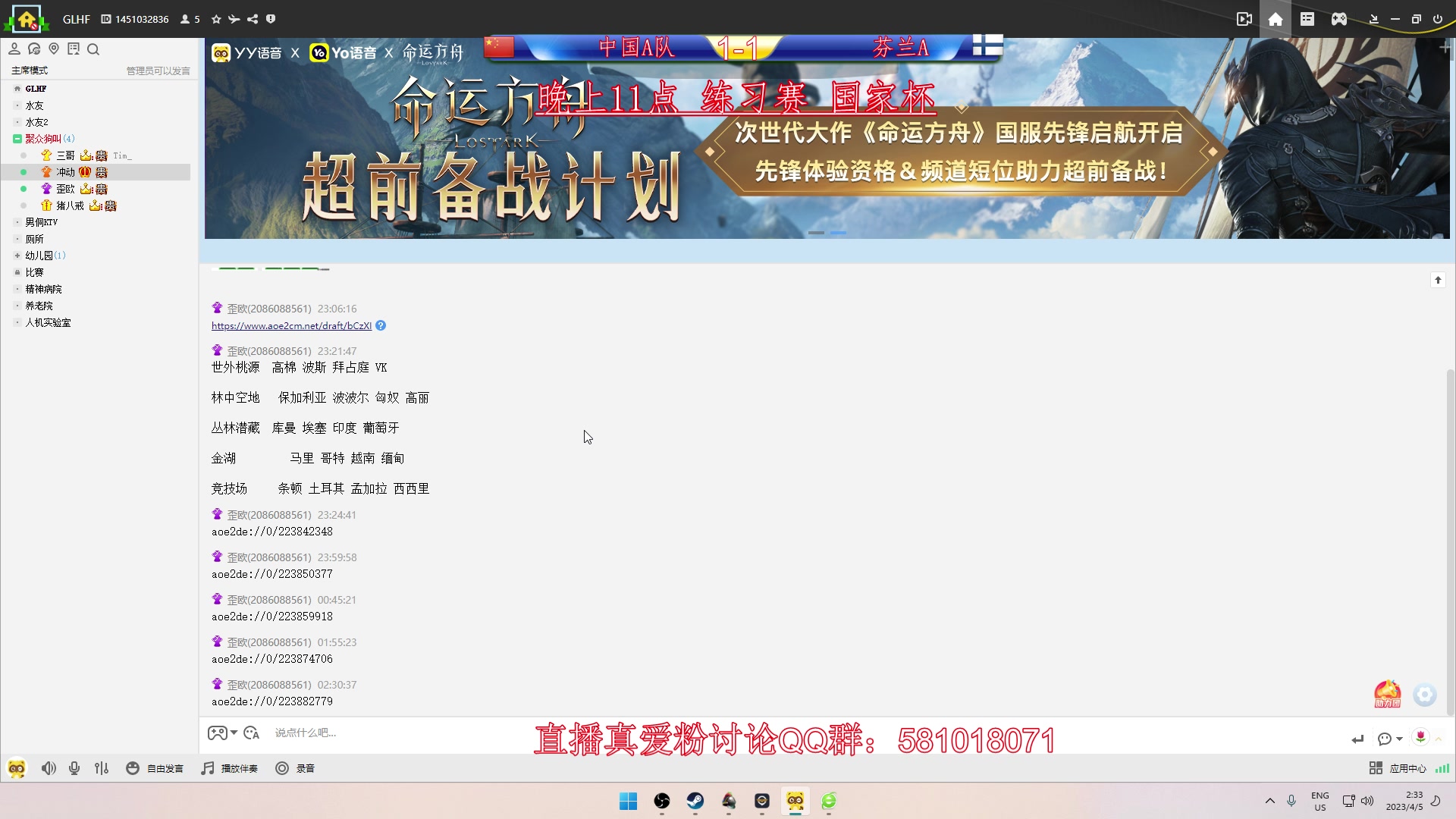Open the taskbar clock 2:33
1456x819 pixels.
[1404, 801]
